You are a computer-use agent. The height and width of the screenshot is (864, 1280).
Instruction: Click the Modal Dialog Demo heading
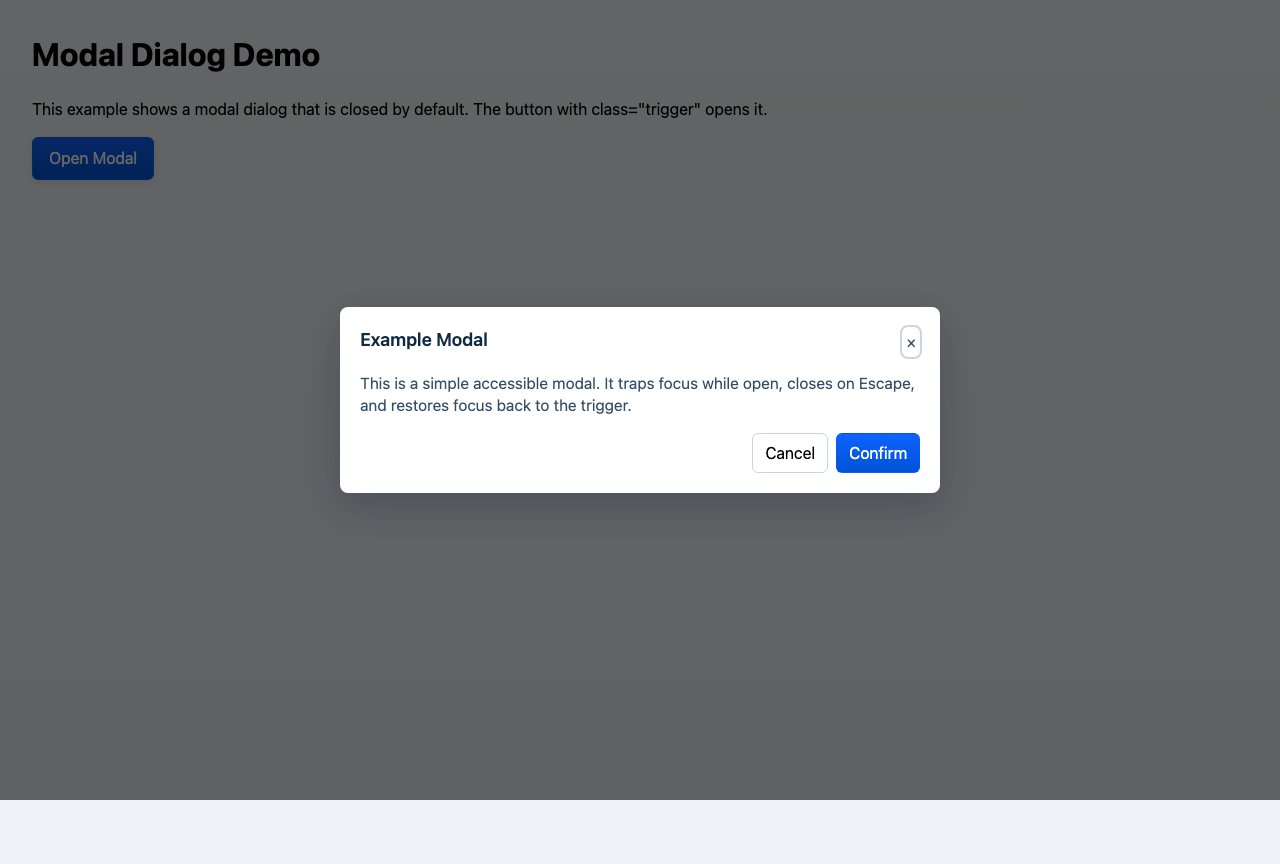[x=175, y=55]
